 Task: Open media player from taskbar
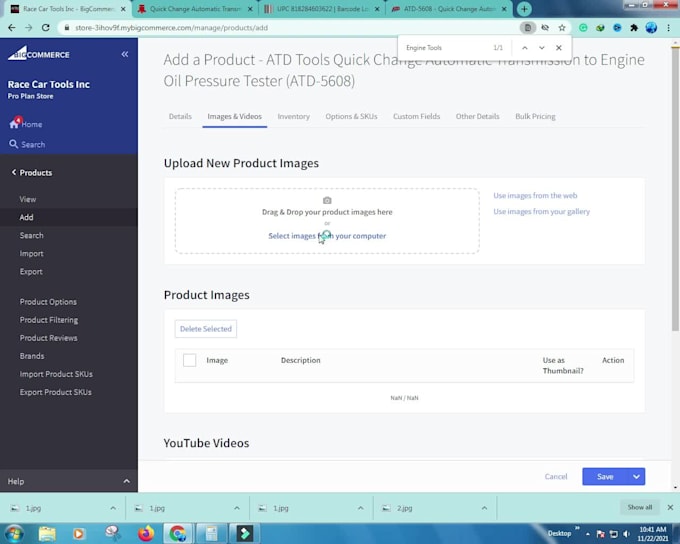click(x=78, y=533)
